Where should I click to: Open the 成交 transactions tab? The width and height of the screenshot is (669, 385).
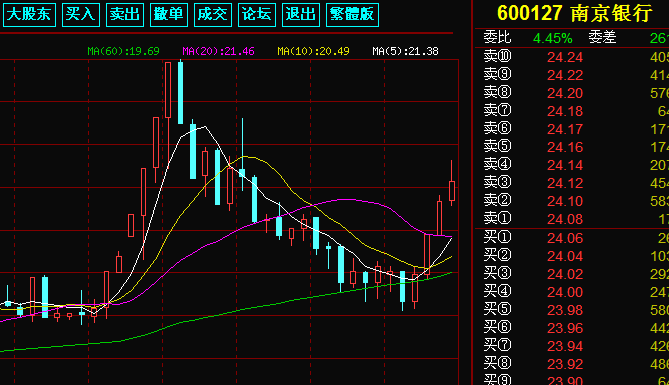click(x=213, y=15)
